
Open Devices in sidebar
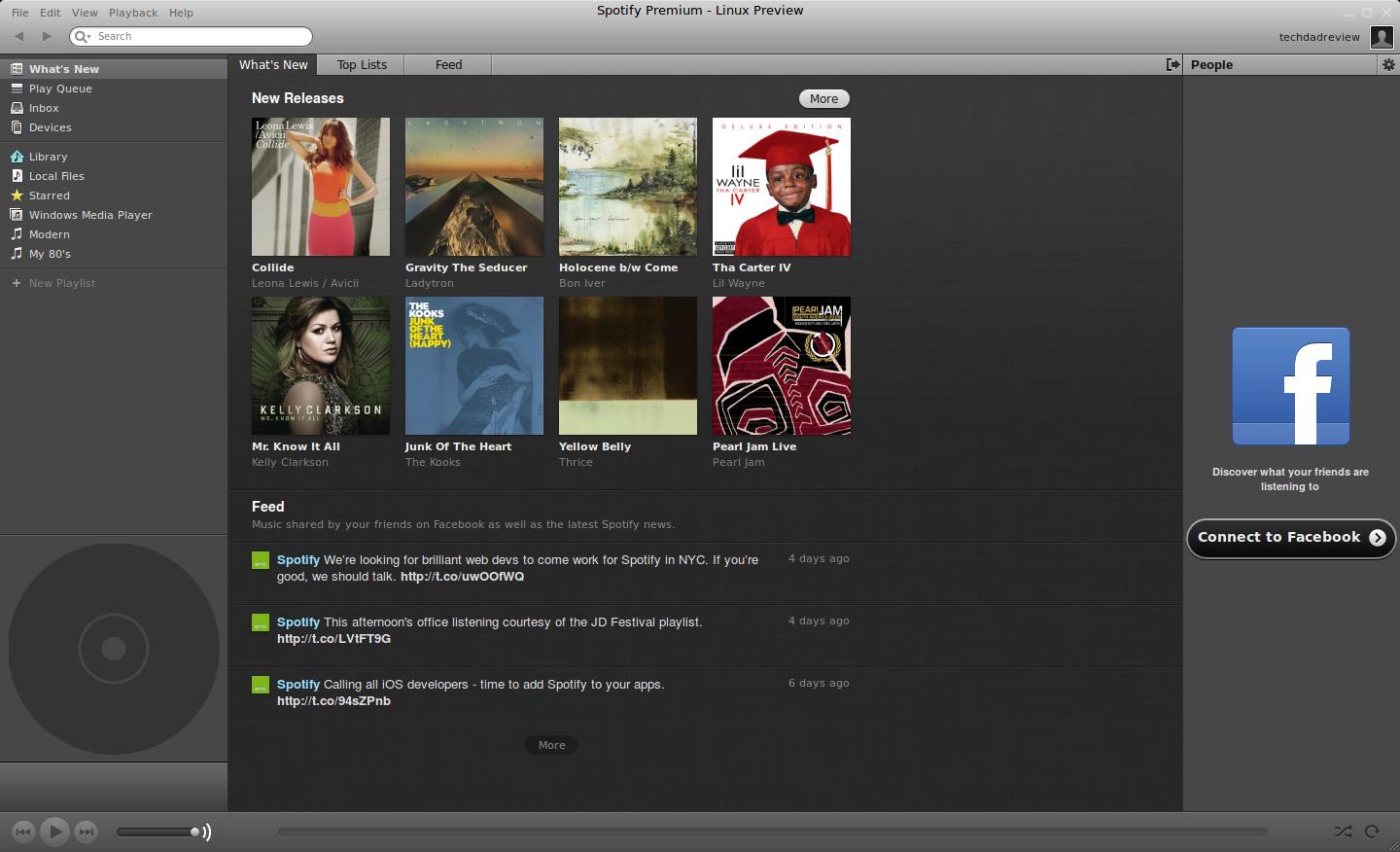114,127
